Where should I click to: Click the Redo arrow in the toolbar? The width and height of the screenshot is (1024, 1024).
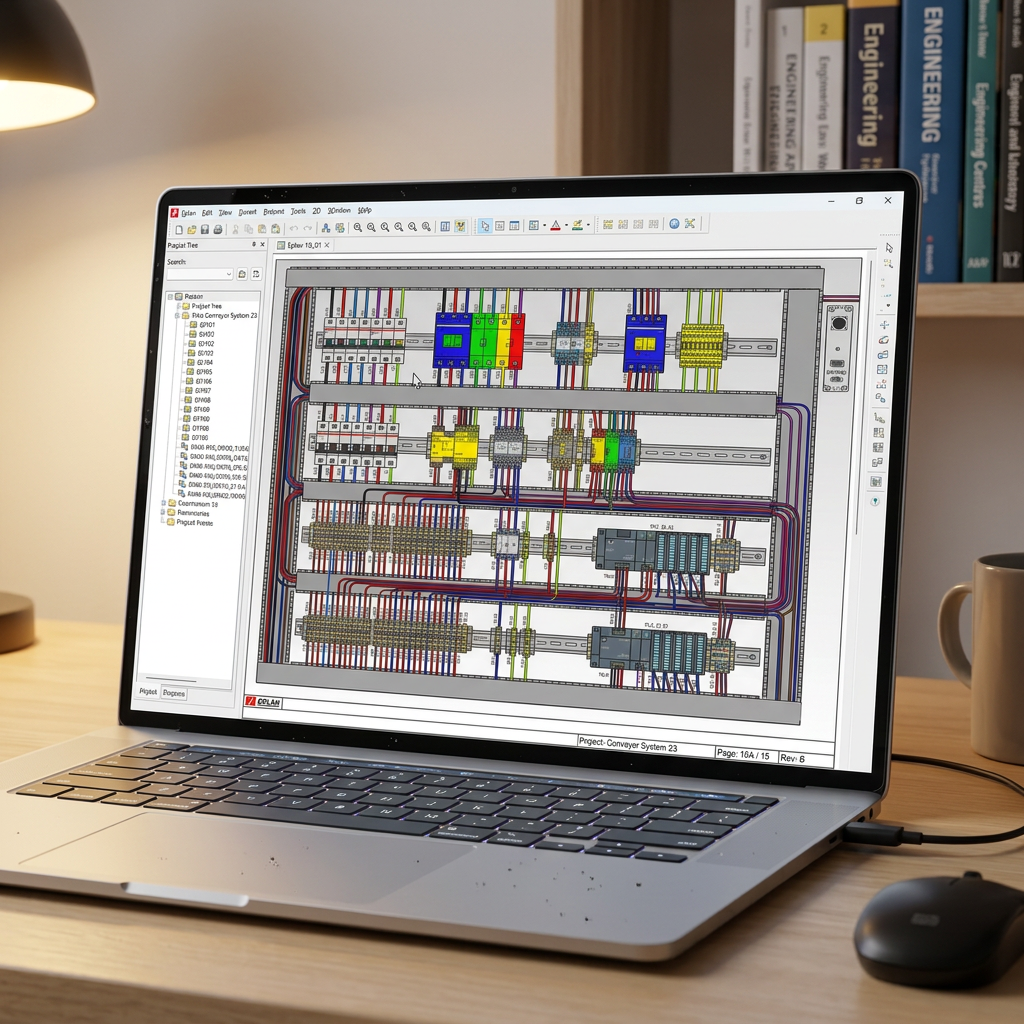tap(308, 229)
